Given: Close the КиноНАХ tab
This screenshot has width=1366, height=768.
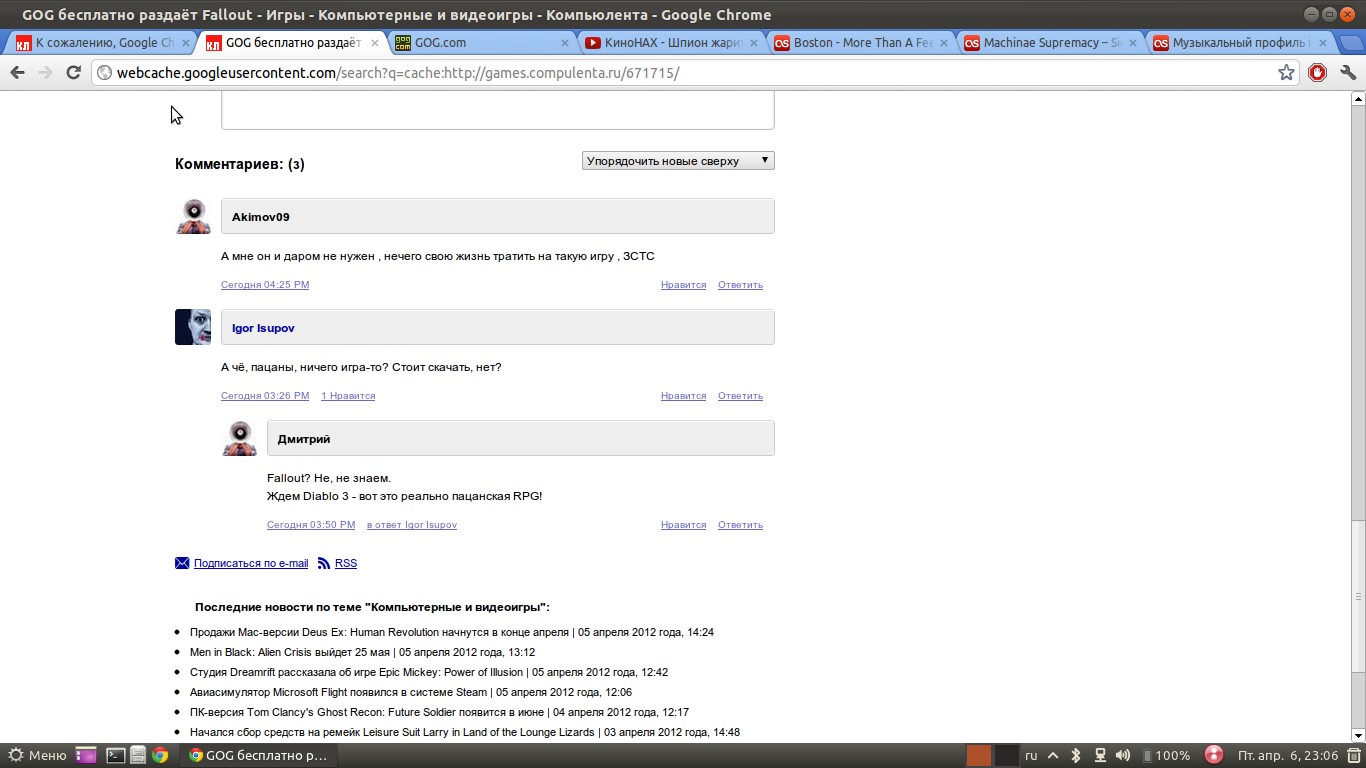Looking at the screenshot, I should (754, 43).
